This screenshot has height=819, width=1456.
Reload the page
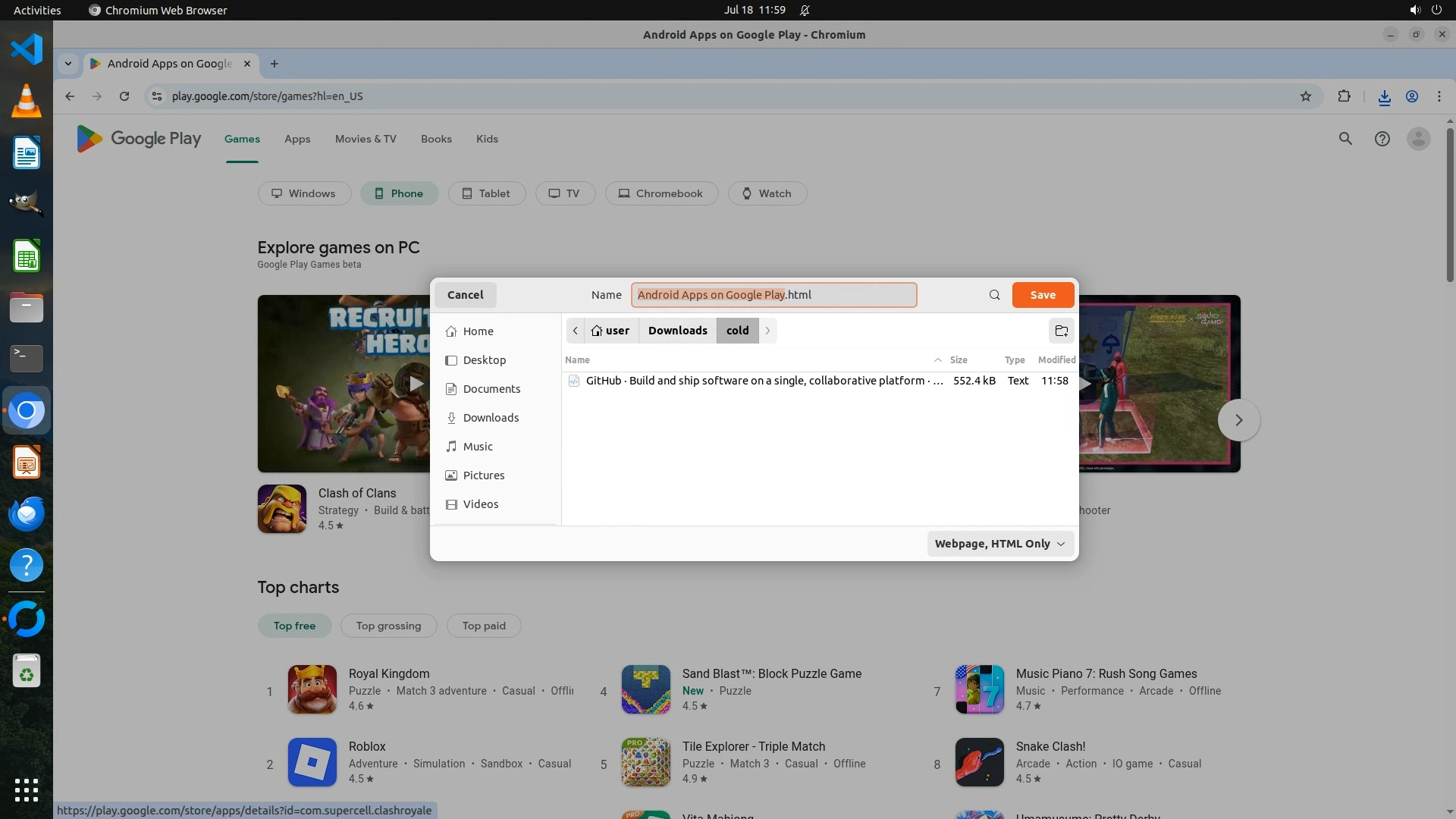click(x=124, y=96)
